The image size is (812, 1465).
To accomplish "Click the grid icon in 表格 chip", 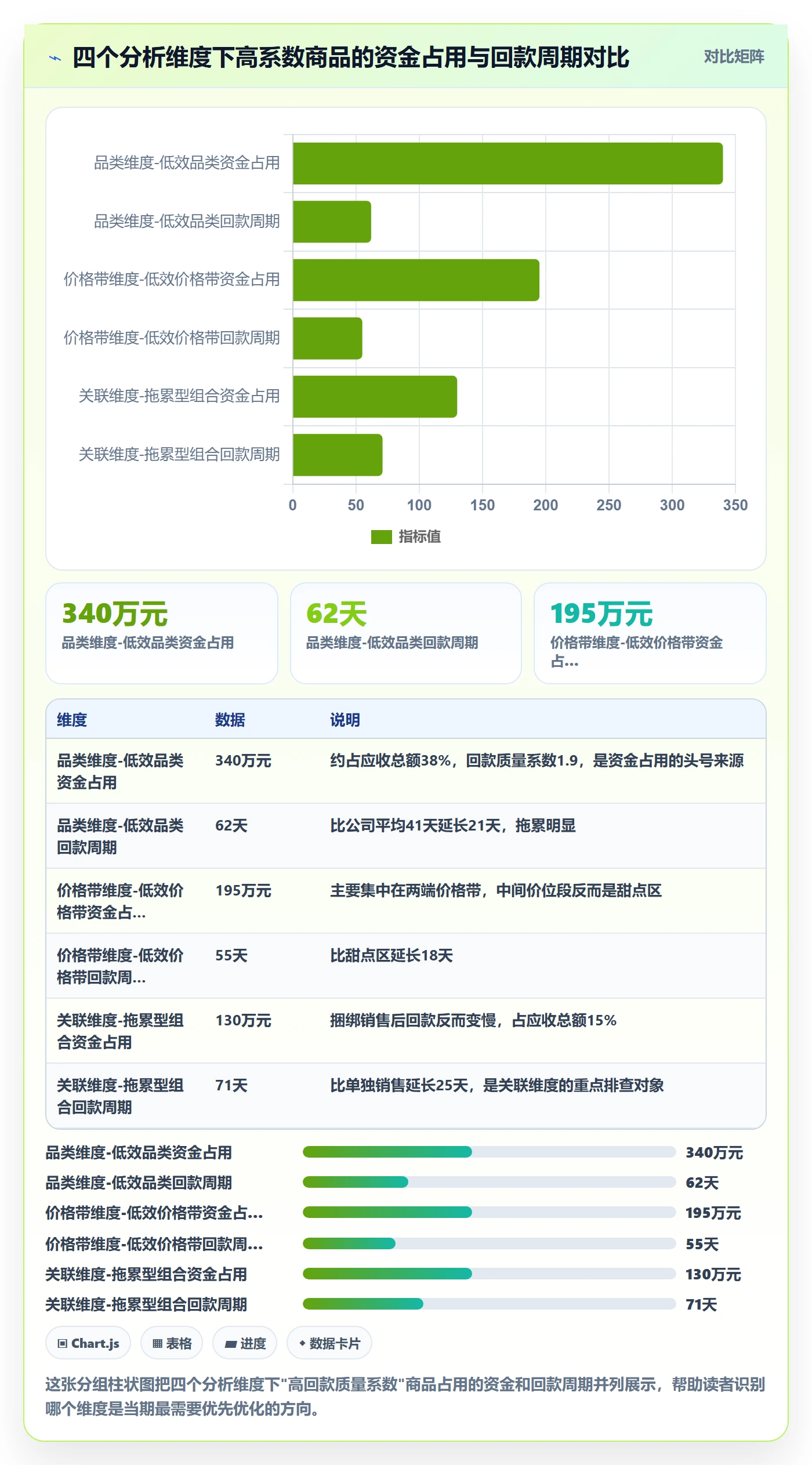I will tap(157, 1344).
